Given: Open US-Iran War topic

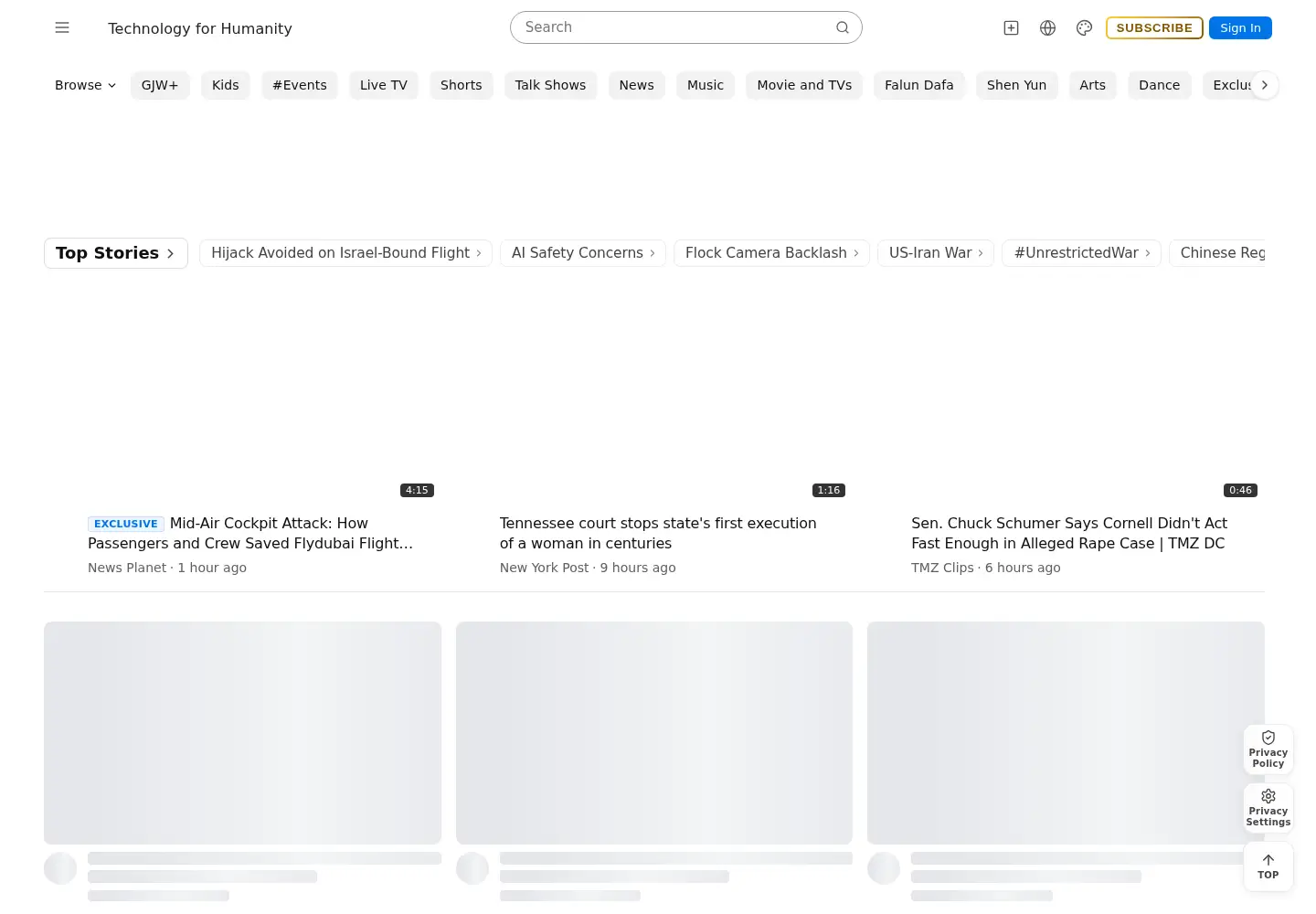Looking at the screenshot, I should pyautogui.click(x=936, y=253).
